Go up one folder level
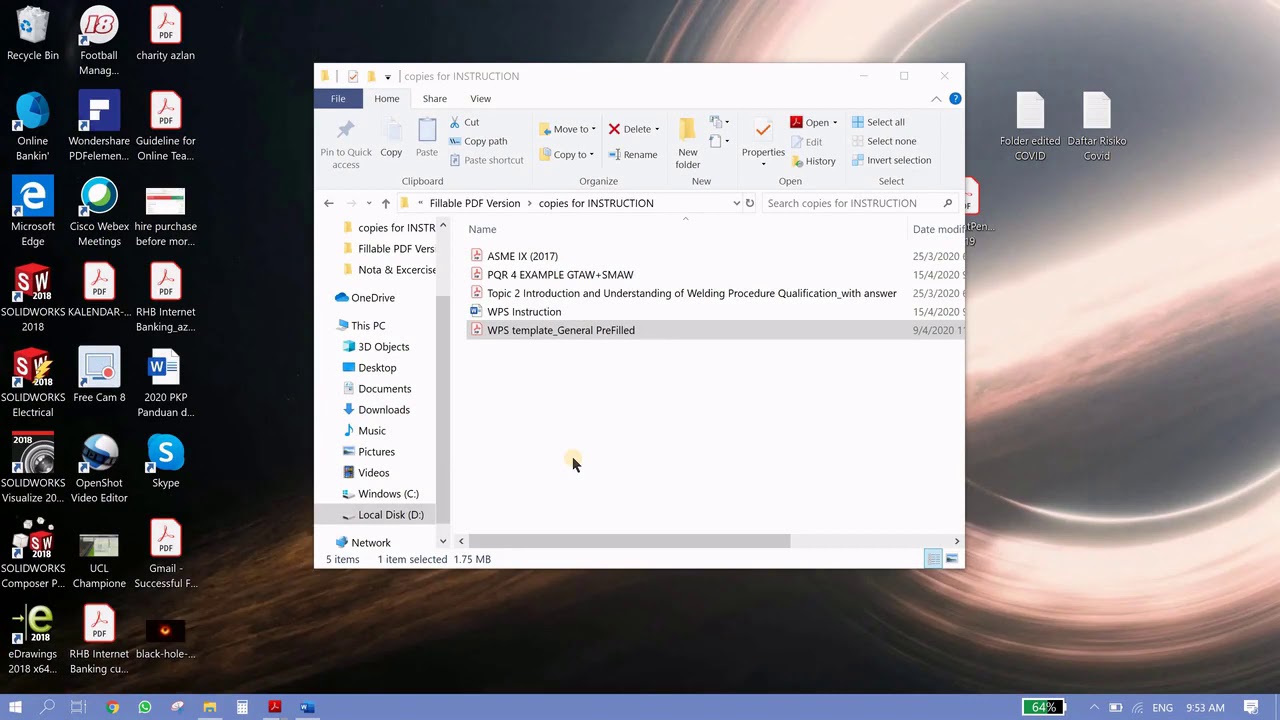Screen dimensions: 1280x720 pyautogui.click(x=385, y=203)
